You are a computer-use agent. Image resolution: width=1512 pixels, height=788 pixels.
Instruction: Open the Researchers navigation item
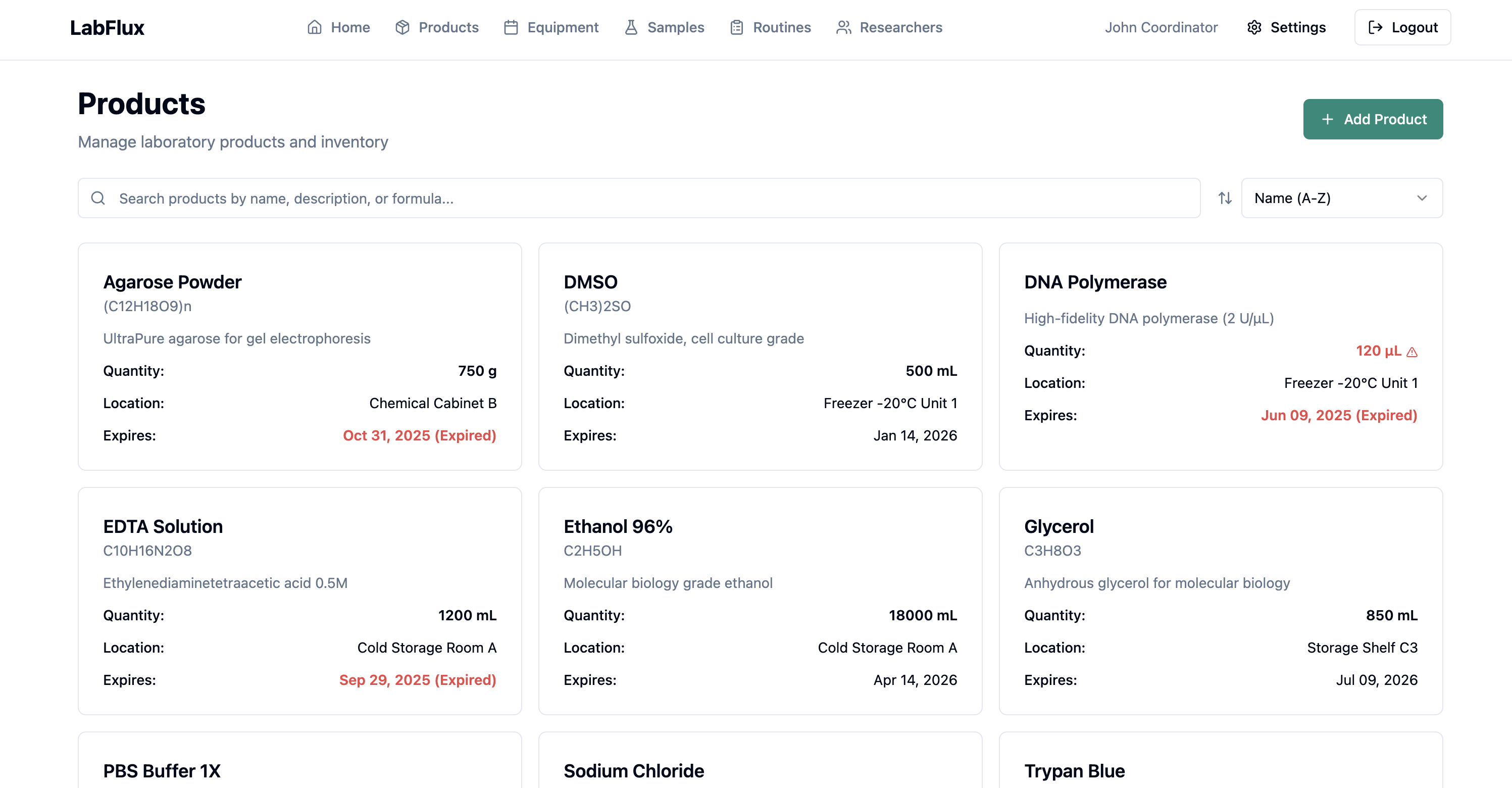(x=900, y=28)
